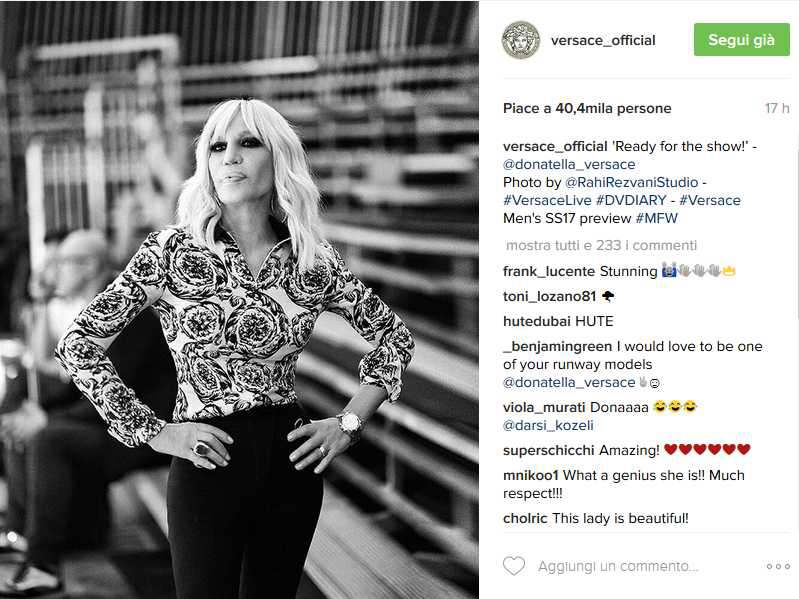Open the 17 h timestamp link
Screen dimensions: 799x599
[777, 108]
